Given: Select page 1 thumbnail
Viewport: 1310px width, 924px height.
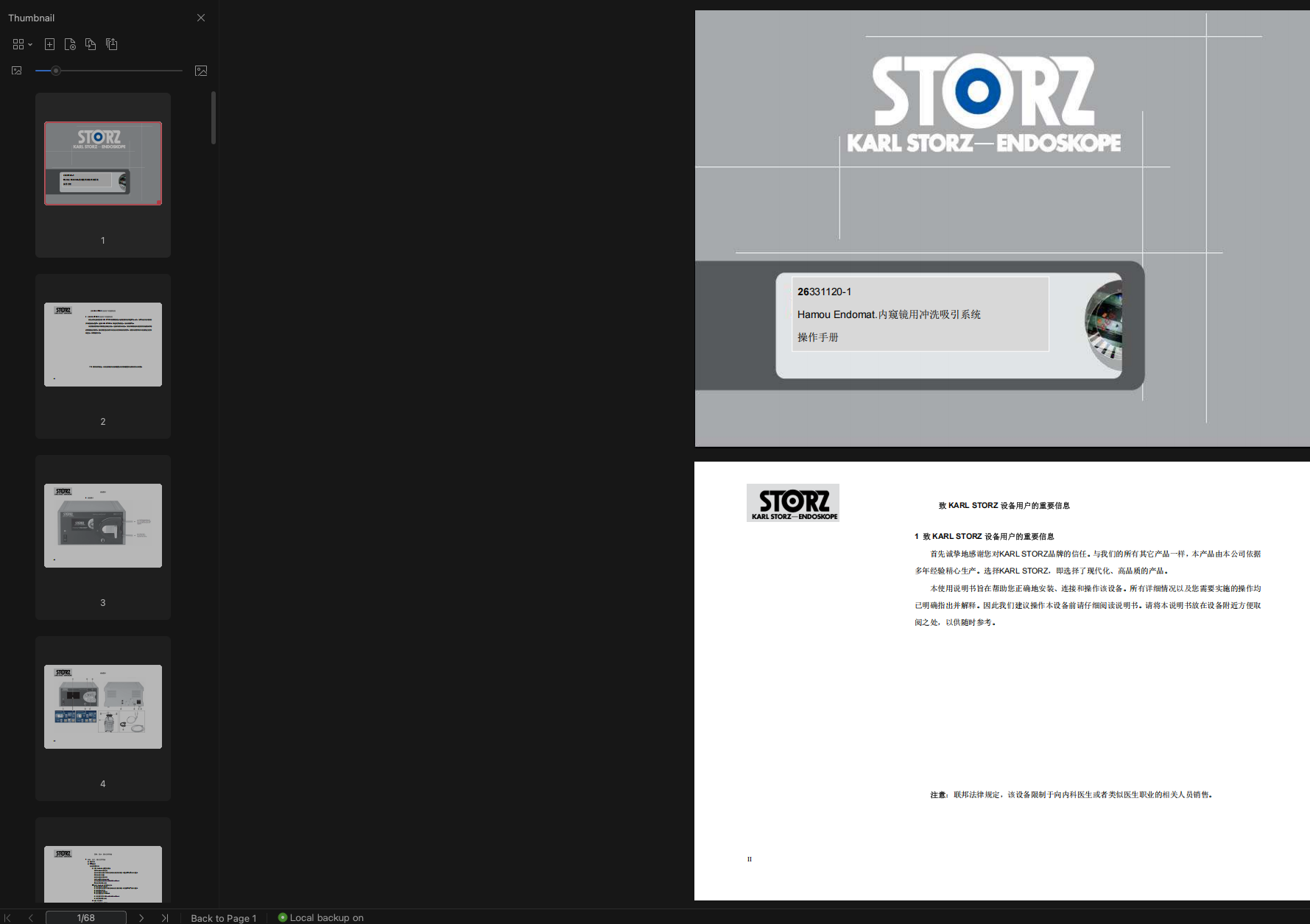Looking at the screenshot, I should click(x=103, y=163).
